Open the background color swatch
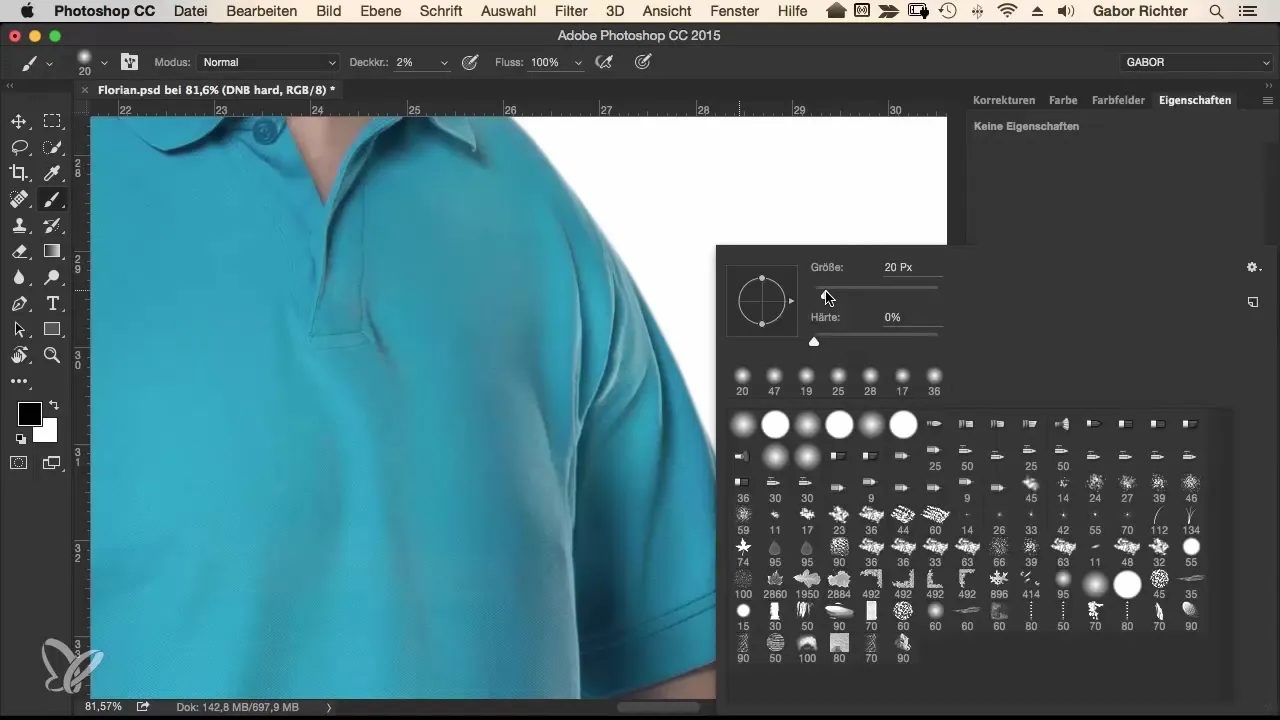Screen dimensions: 1280x720 tap(48, 432)
